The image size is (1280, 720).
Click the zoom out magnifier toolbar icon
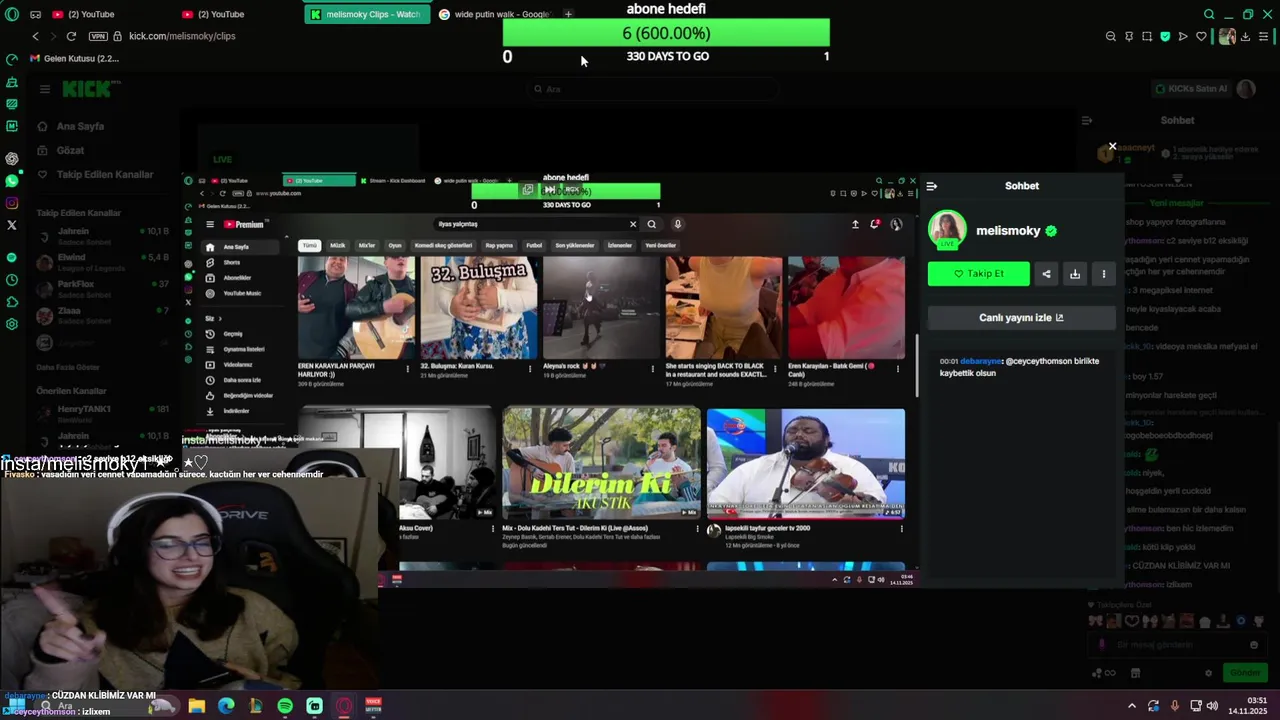tap(1111, 36)
